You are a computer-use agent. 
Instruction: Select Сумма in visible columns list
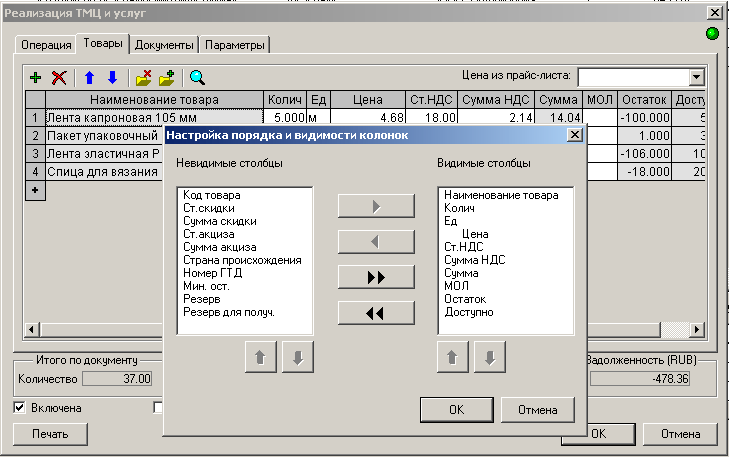(x=461, y=273)
